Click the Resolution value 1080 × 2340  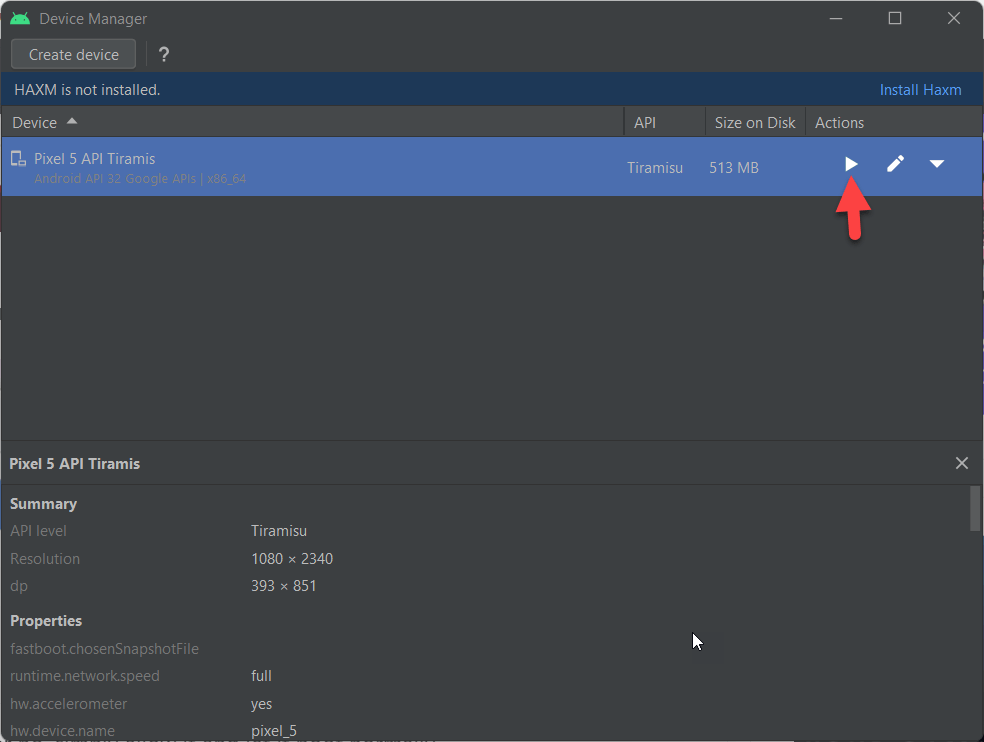[x=292, y=559]
